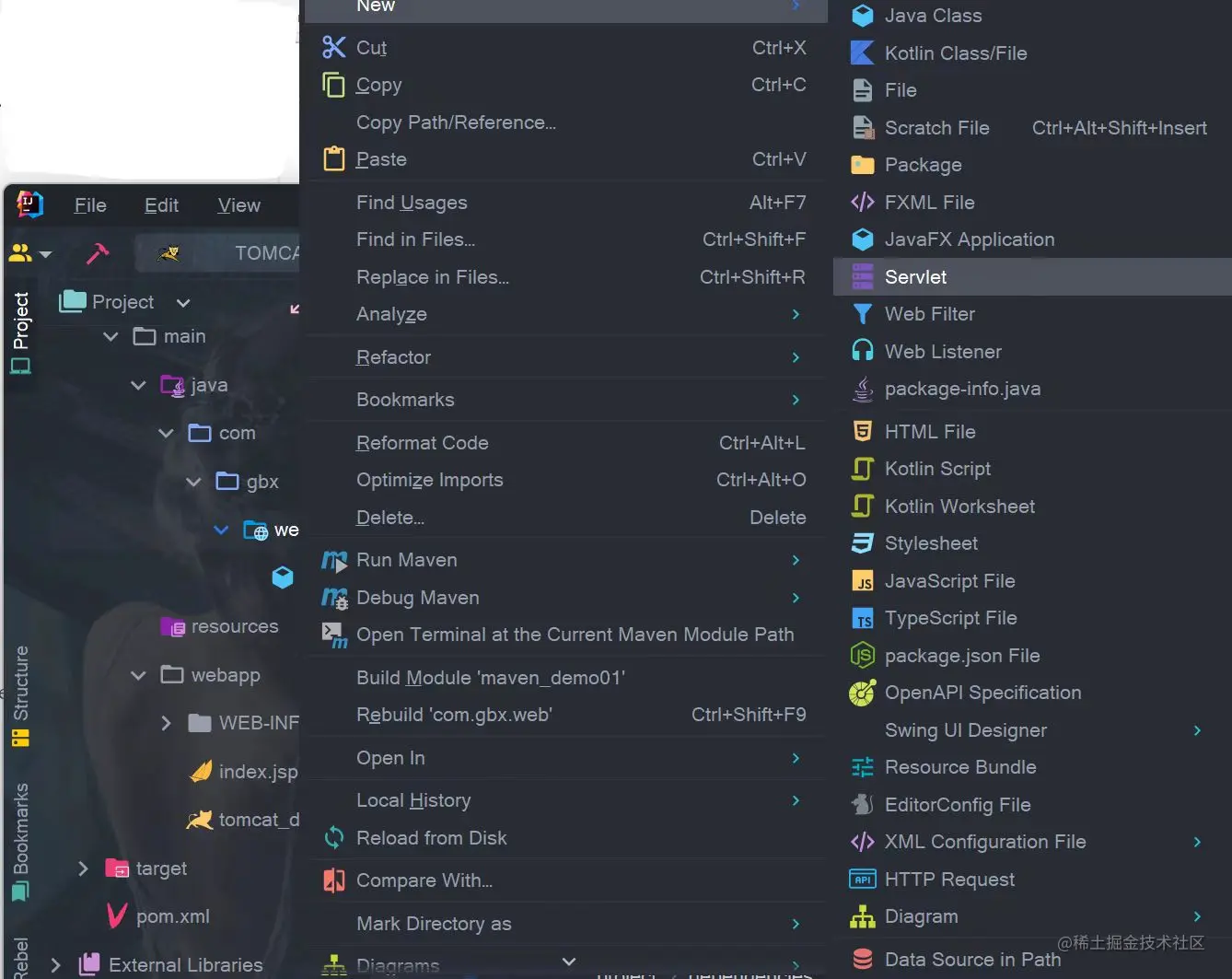The height and width of the screenshot is (979, 1232).
Task: Select the resources folder
Action: [235, 626]
